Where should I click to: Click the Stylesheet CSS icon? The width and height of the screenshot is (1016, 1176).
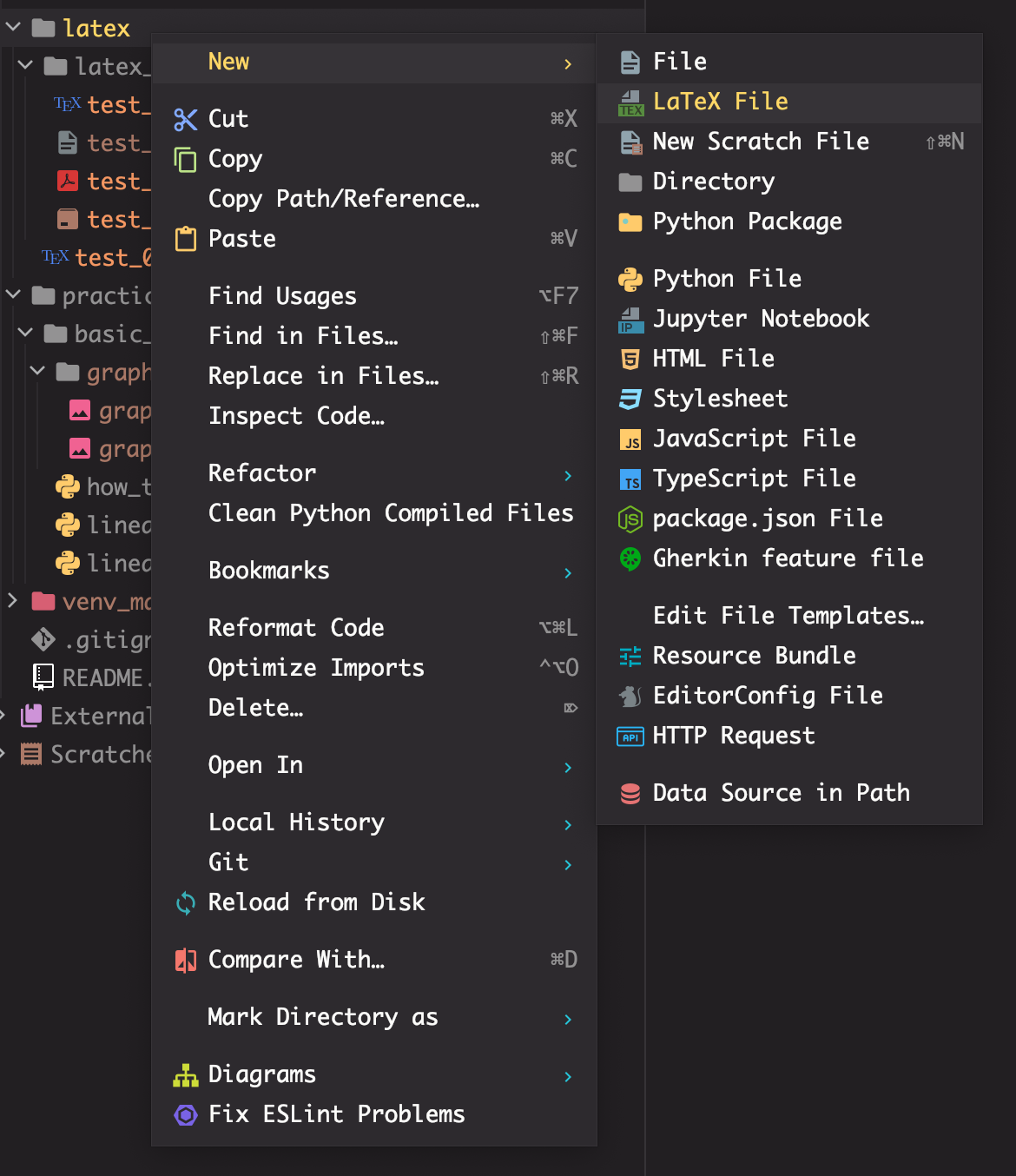pyautogui.click(x=630, y=399)
